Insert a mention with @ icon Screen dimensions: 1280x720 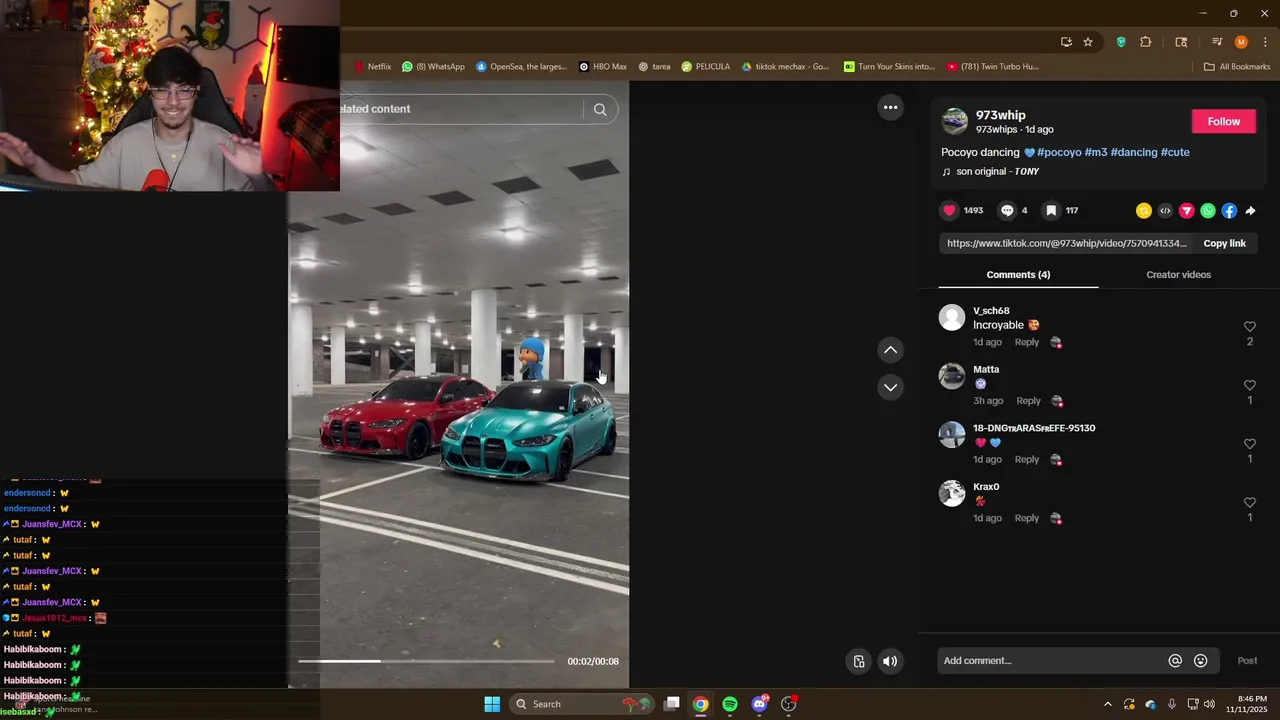[x=1175, y=661]
